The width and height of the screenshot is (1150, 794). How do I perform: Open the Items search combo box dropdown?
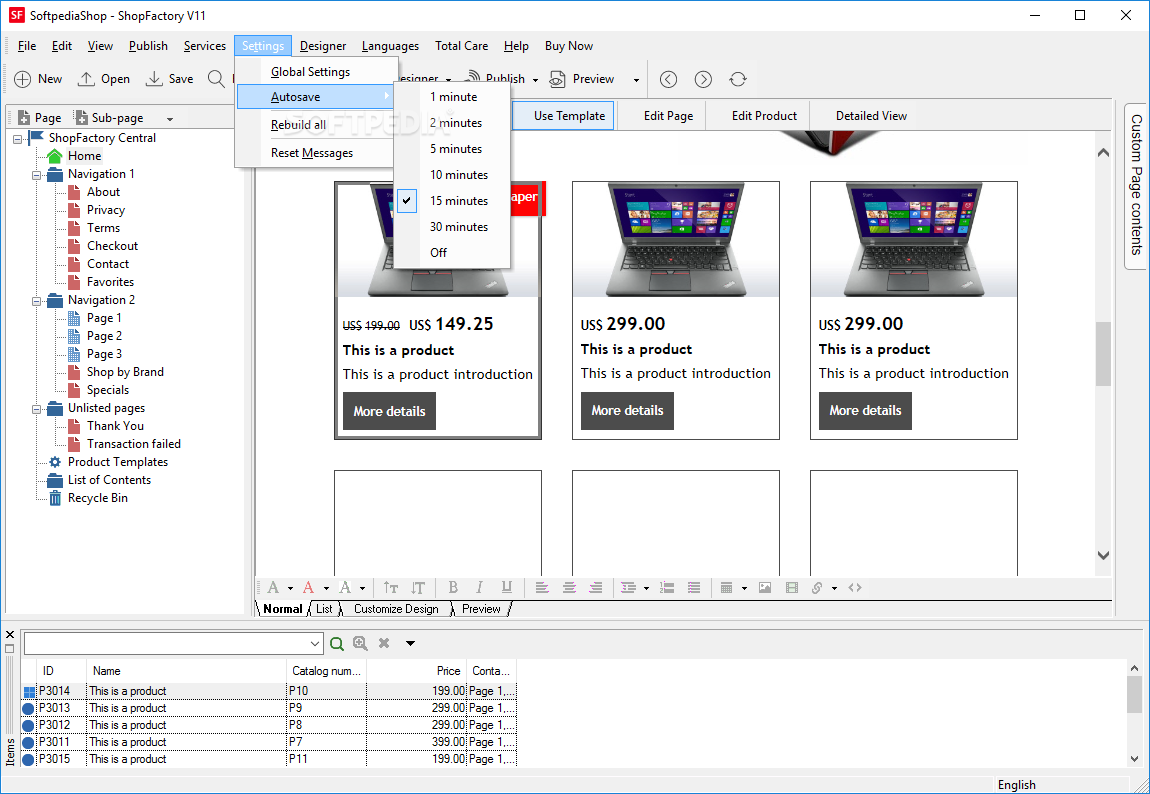(315, 644)
